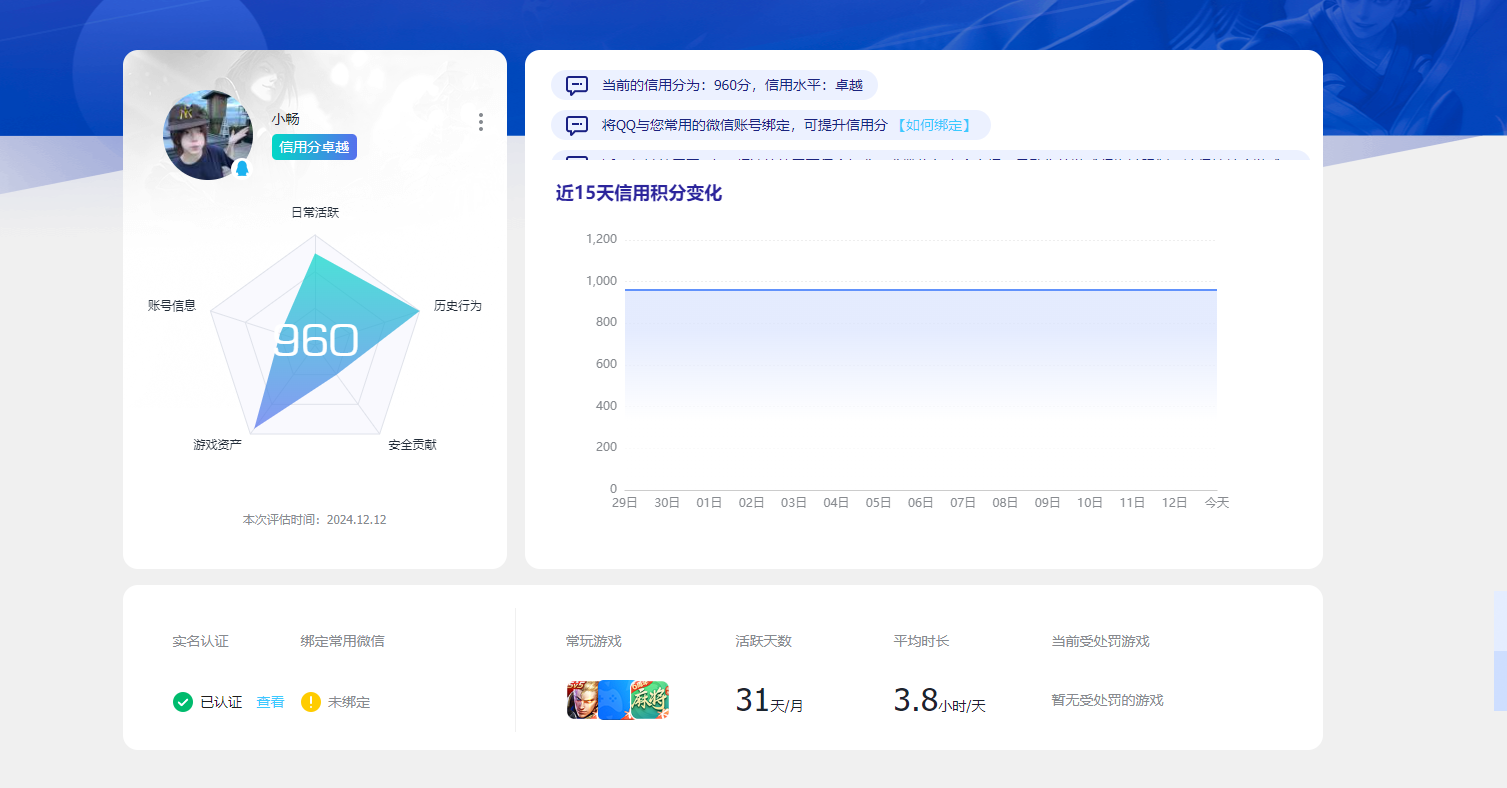
Task: Click the 未绑定 status text
Action: pyautogui.click(x=349, y=702)
